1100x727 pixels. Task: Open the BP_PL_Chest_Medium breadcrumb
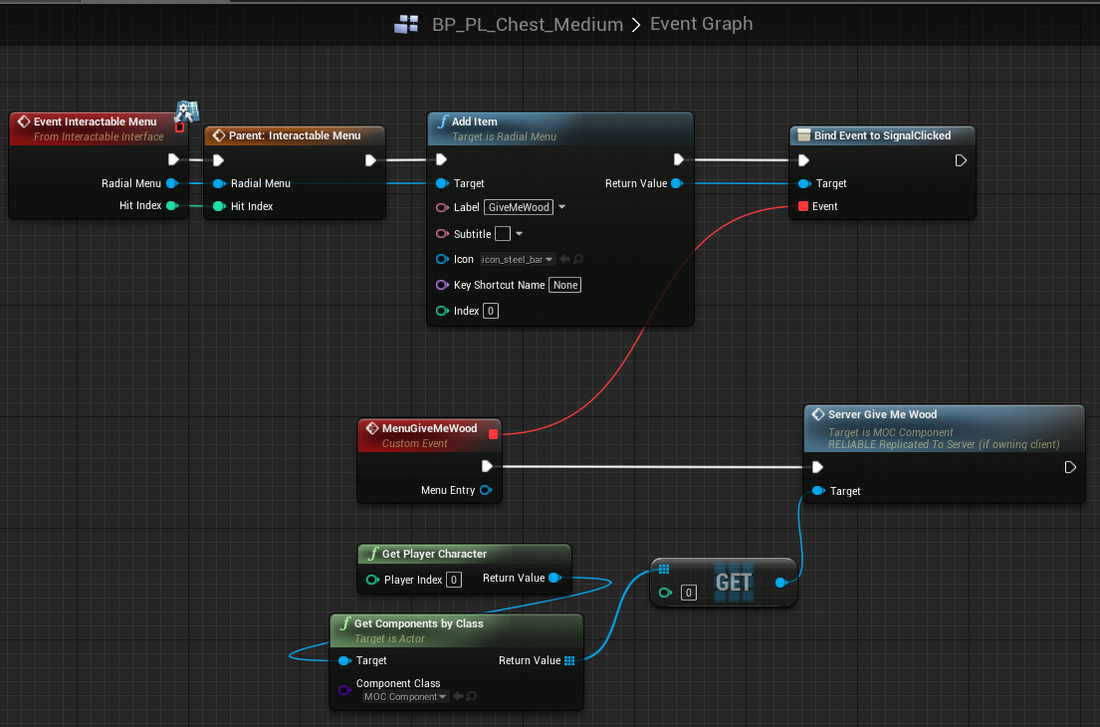pyautogui.click(x=527, y=25)
